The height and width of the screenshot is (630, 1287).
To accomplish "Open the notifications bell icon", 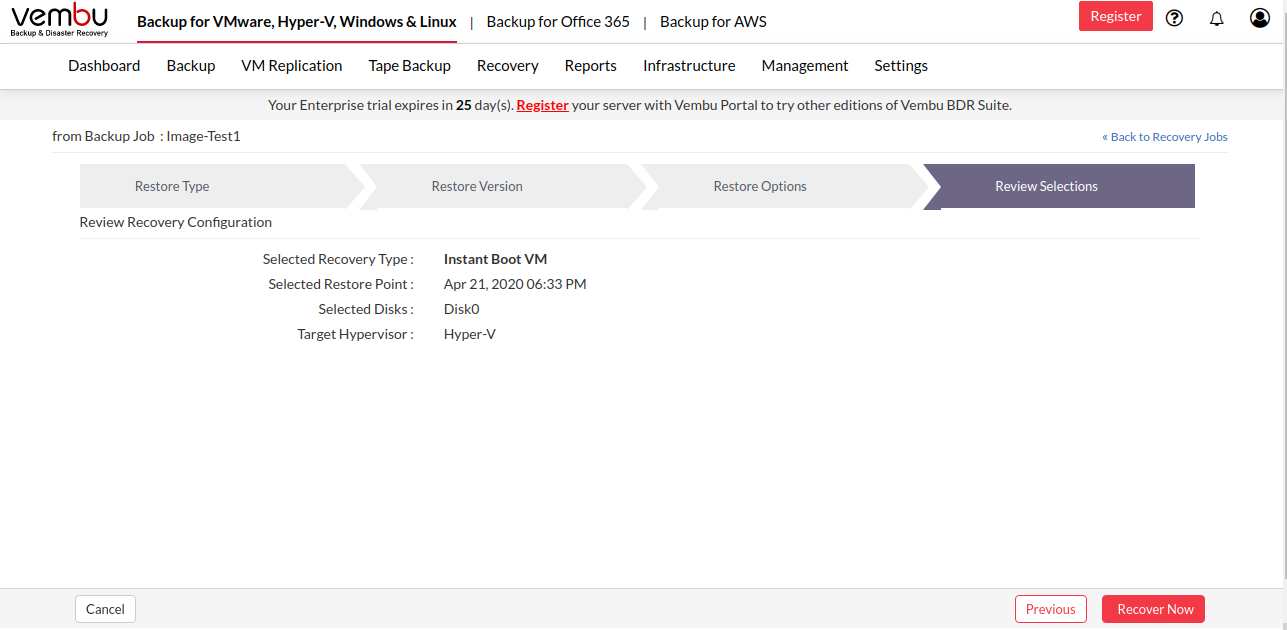I will click(1217, 18).
